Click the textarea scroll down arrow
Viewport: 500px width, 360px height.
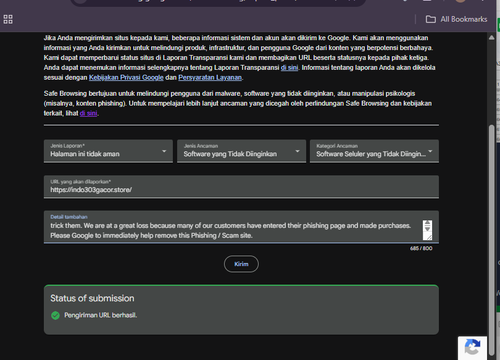pyautogui.click(x=427, y=229)
